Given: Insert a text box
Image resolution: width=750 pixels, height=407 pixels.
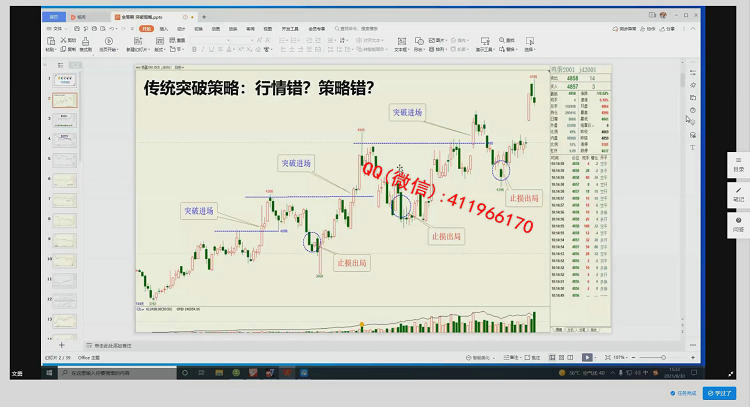Looking at the screenshot, I should tap(399, 44).
